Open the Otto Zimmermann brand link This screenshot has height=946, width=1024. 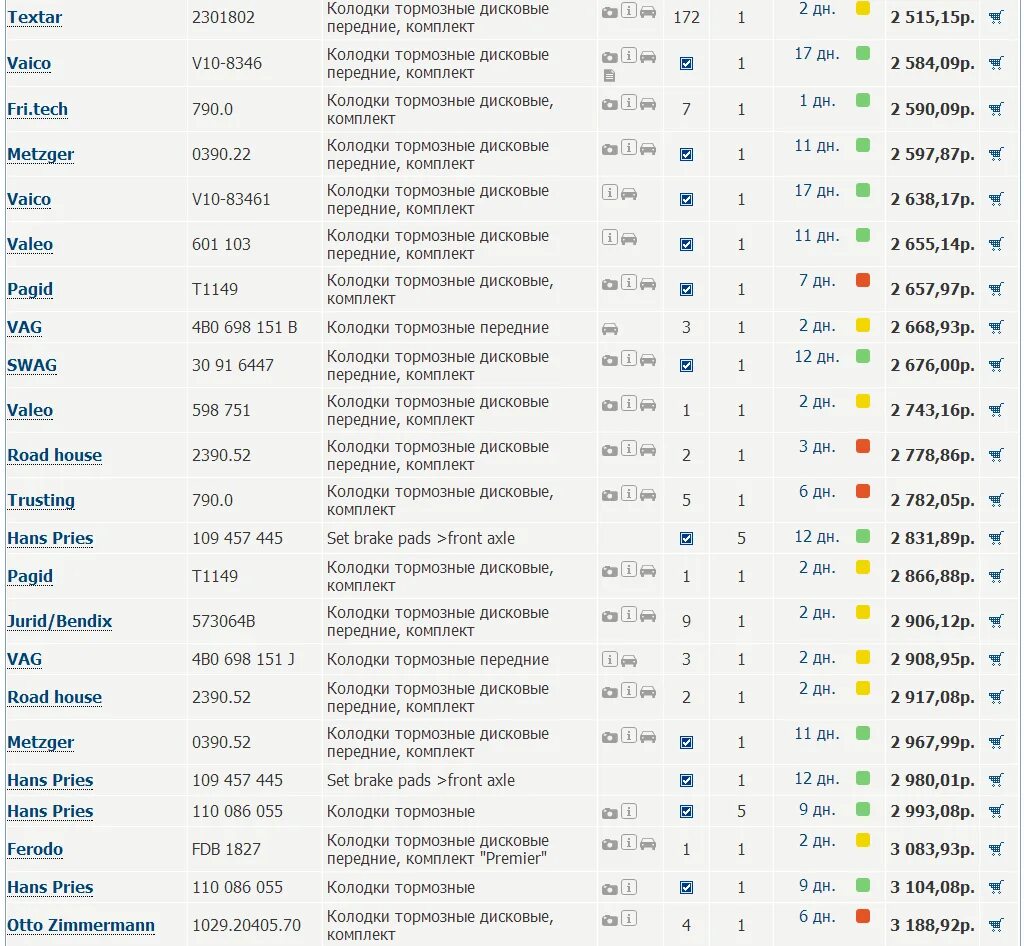pos(81,925)
